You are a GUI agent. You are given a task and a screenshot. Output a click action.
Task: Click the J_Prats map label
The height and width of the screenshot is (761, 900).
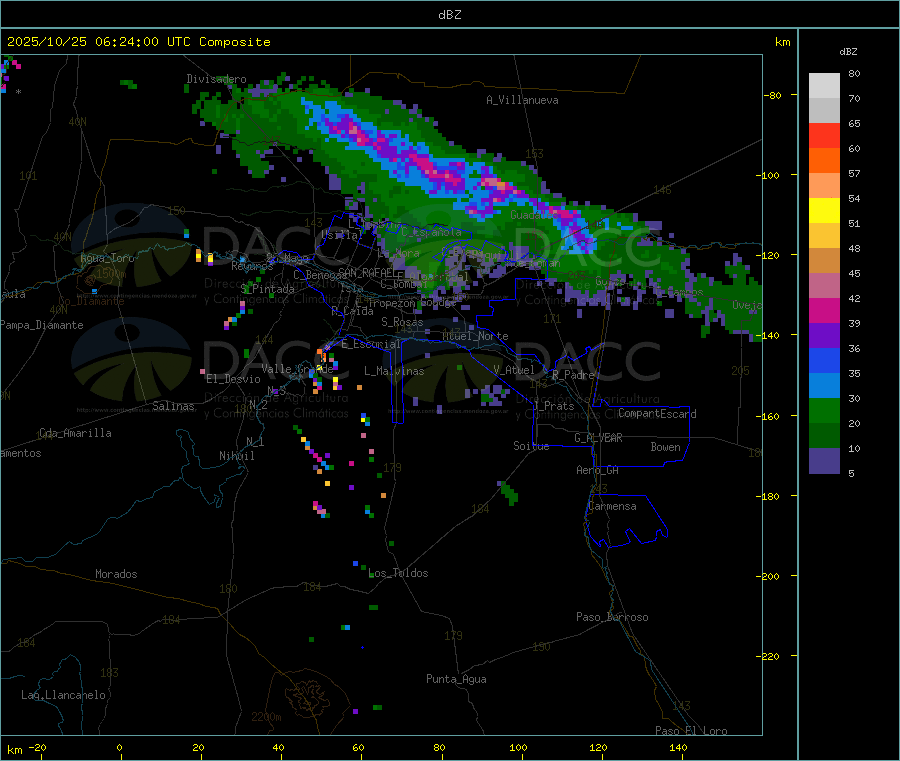554,406
